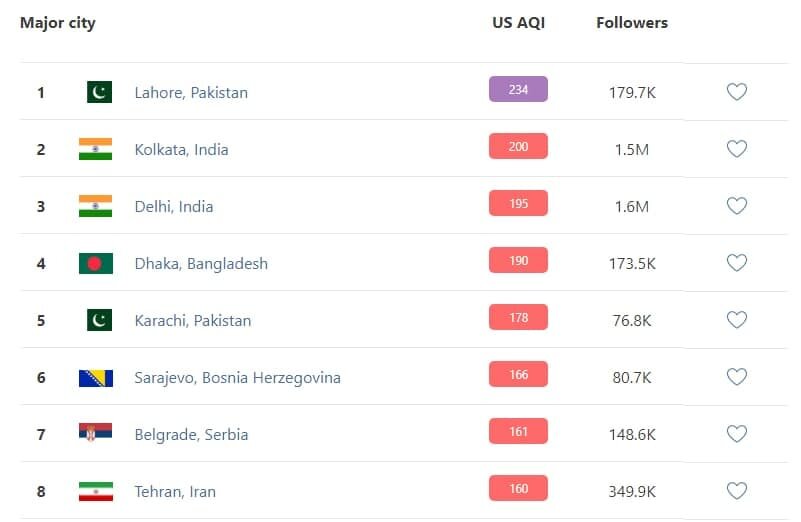Click the India flag next to Kolkata
The image size is (801, 522).
click(x=95, y=149)
